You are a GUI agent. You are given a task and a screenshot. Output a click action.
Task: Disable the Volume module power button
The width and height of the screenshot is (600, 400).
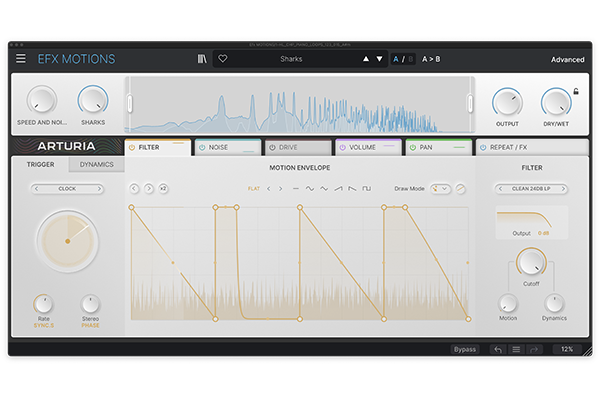pos(341,147)
